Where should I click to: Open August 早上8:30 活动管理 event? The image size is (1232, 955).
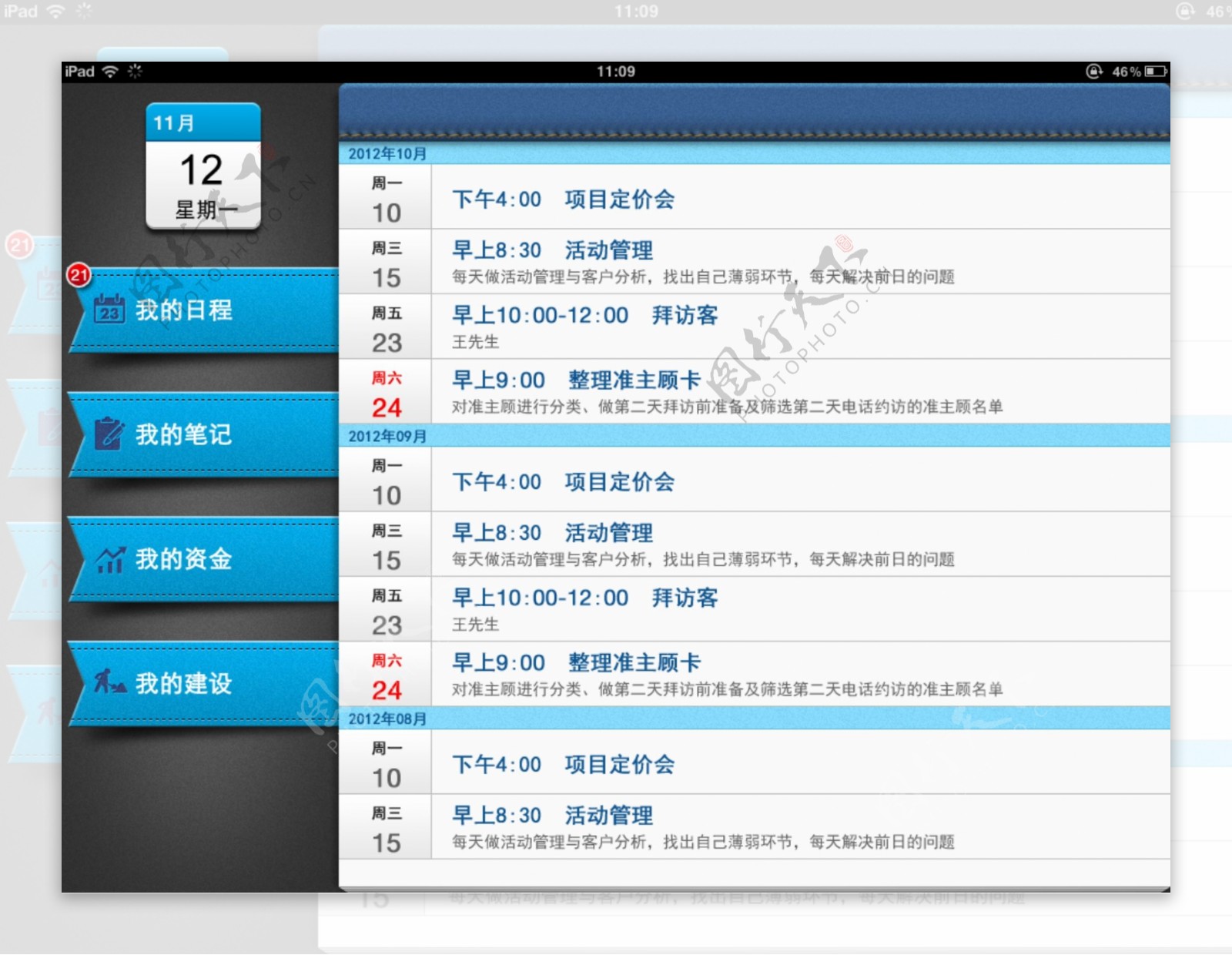801,827
